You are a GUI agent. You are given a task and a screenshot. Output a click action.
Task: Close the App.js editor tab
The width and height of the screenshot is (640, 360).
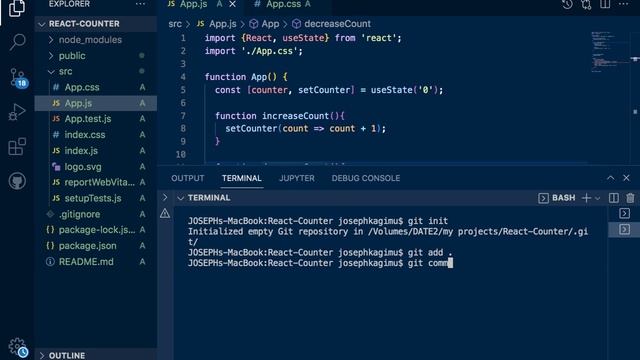232,4
